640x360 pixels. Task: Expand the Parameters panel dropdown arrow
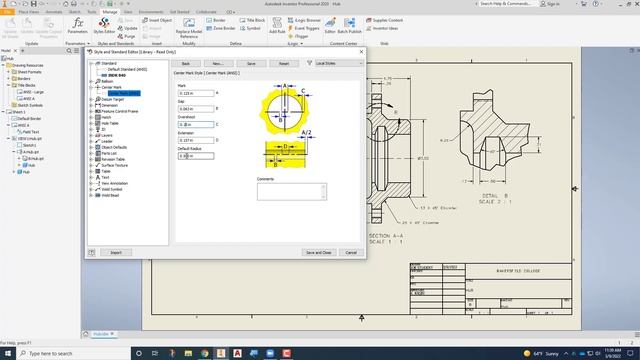tap(89, 43)
